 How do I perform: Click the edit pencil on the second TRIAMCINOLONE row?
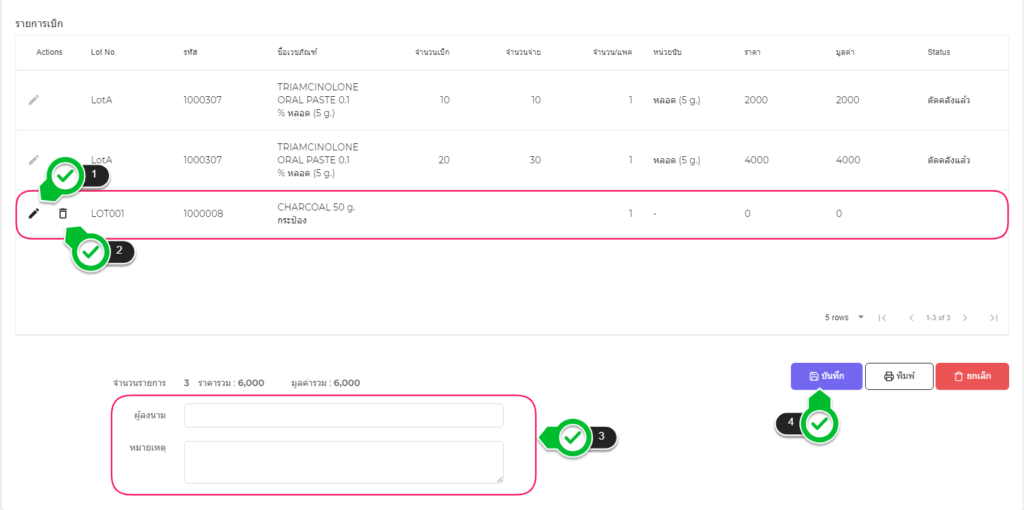click(34, 160)
